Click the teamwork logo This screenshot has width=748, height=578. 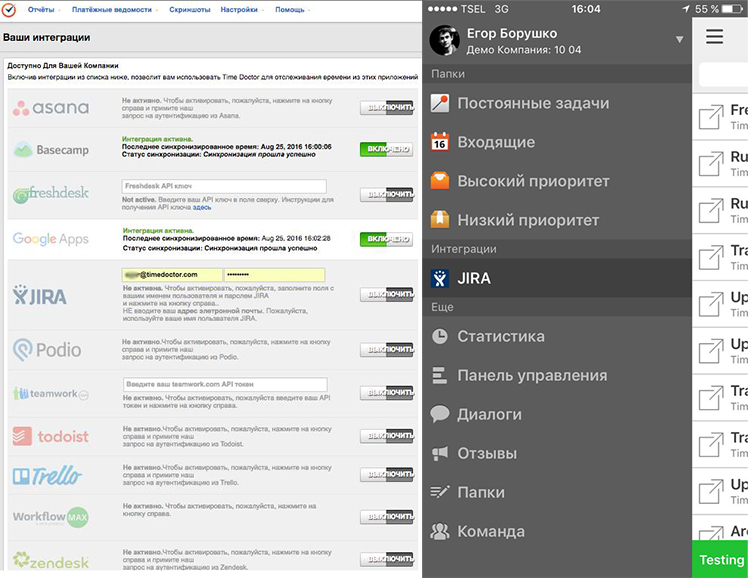pyautogui.click(x=51, y=394)
